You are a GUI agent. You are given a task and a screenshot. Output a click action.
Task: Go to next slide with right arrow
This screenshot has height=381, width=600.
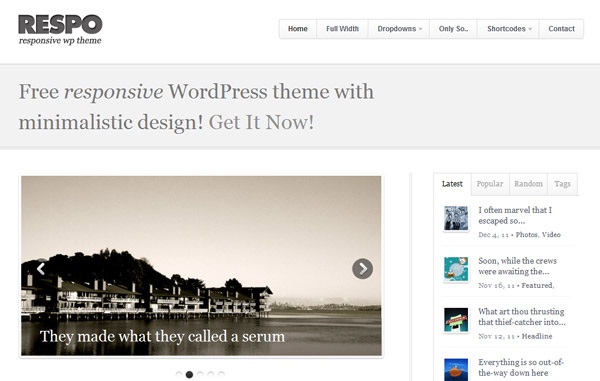click(362, 269)
